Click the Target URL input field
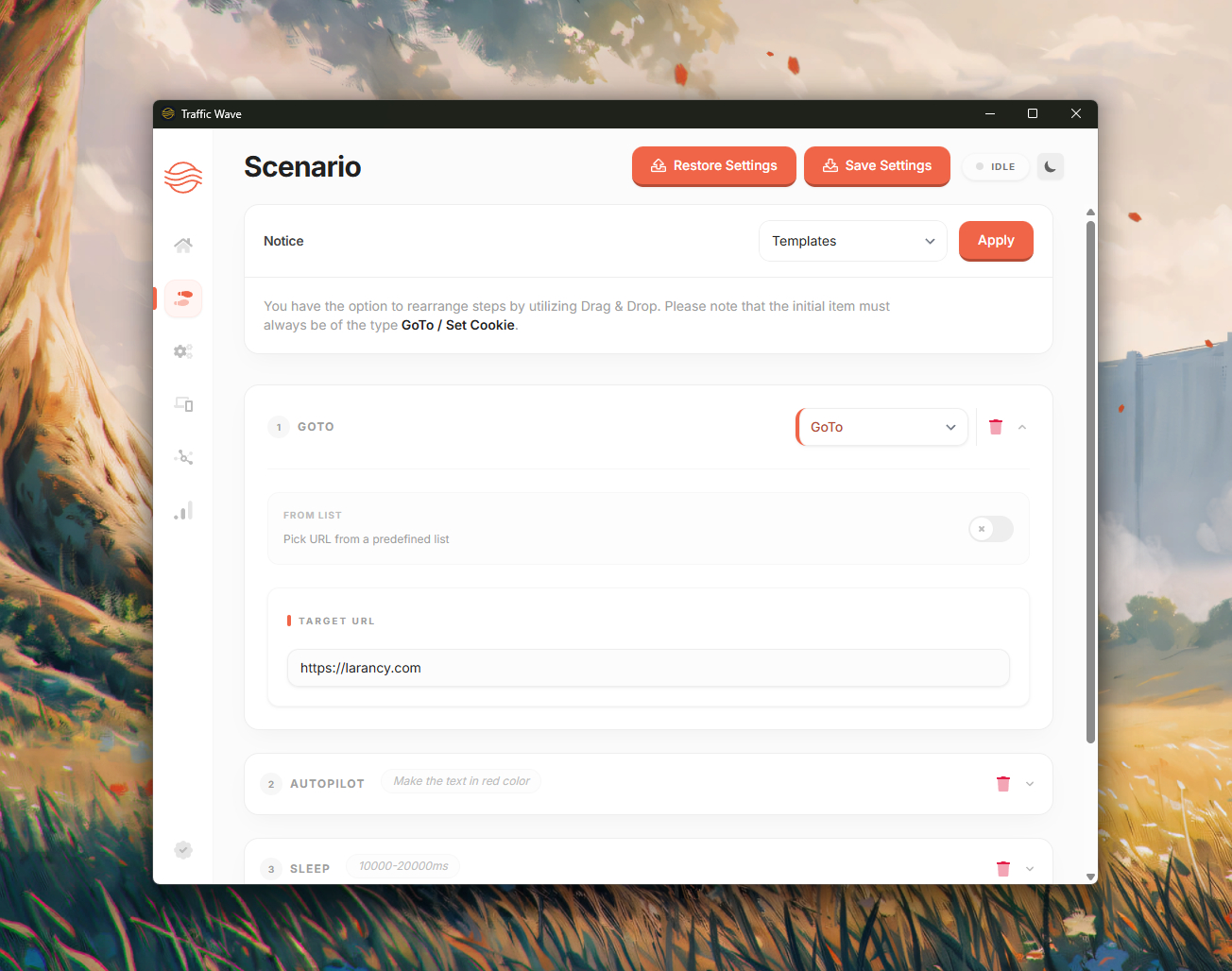Screen dimensions: 1232x971 (x=648, y=668)
